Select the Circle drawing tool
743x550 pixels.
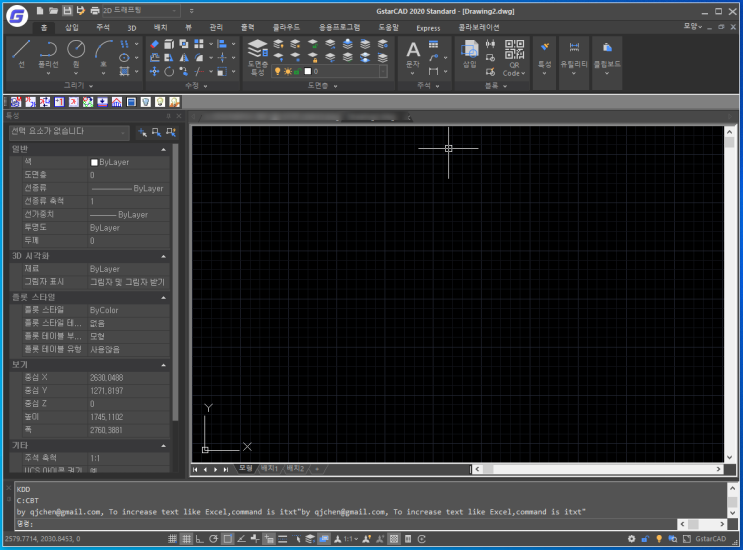click(76, 53)
